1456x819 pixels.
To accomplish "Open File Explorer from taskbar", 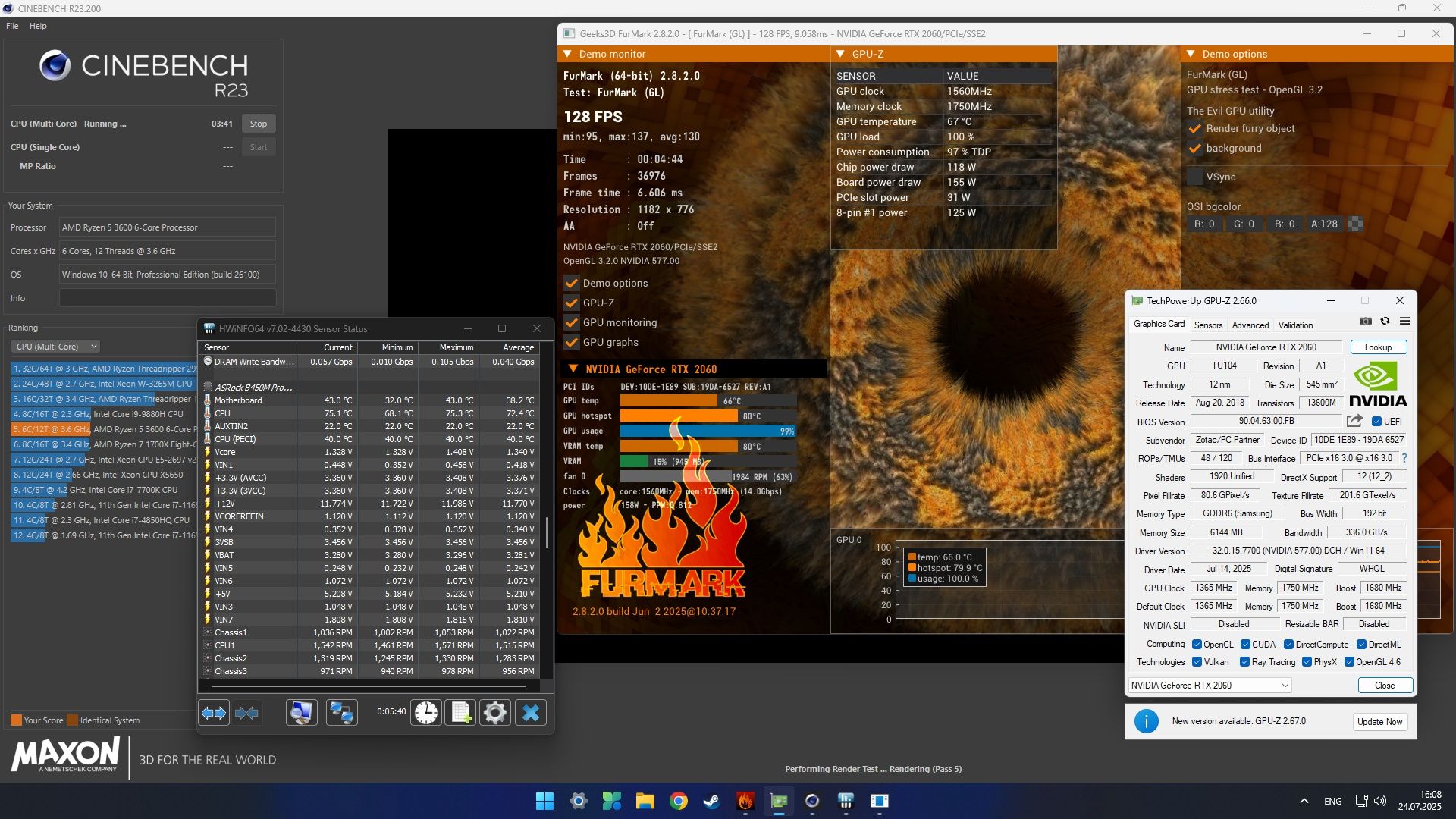I will (645, 801).
